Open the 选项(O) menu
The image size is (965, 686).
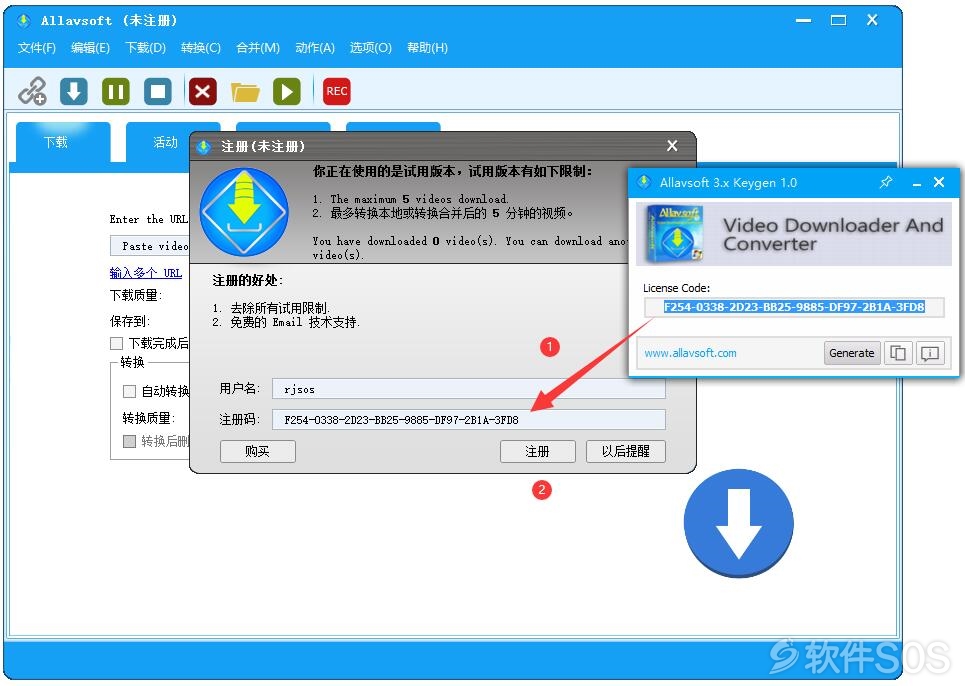[x=370, y=48]
